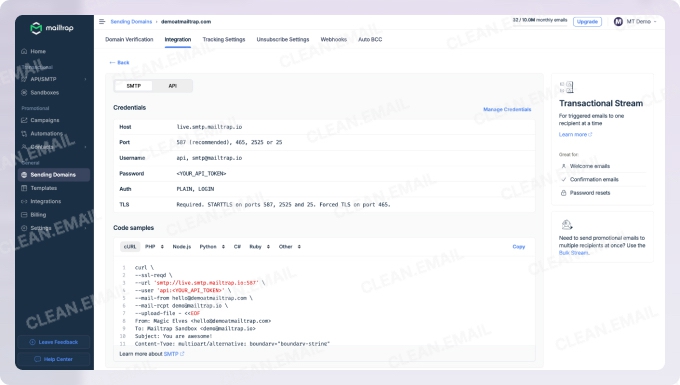Open Home via its sidebar icon

pyautogui.click(x=24, y=51)
